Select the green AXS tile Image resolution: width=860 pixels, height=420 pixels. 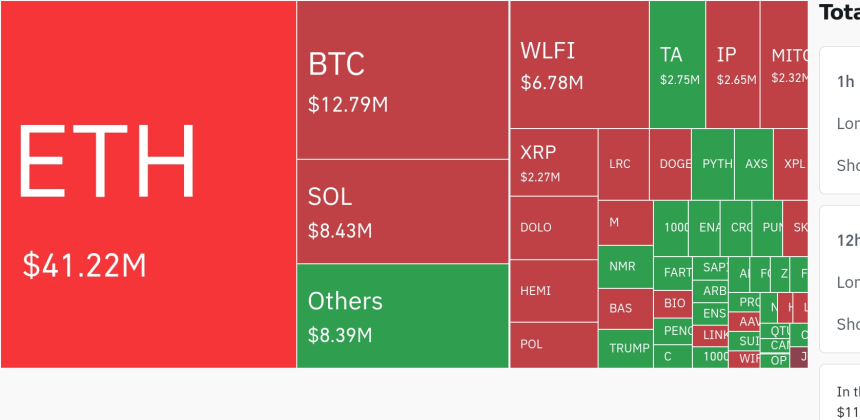coord(754,164)
